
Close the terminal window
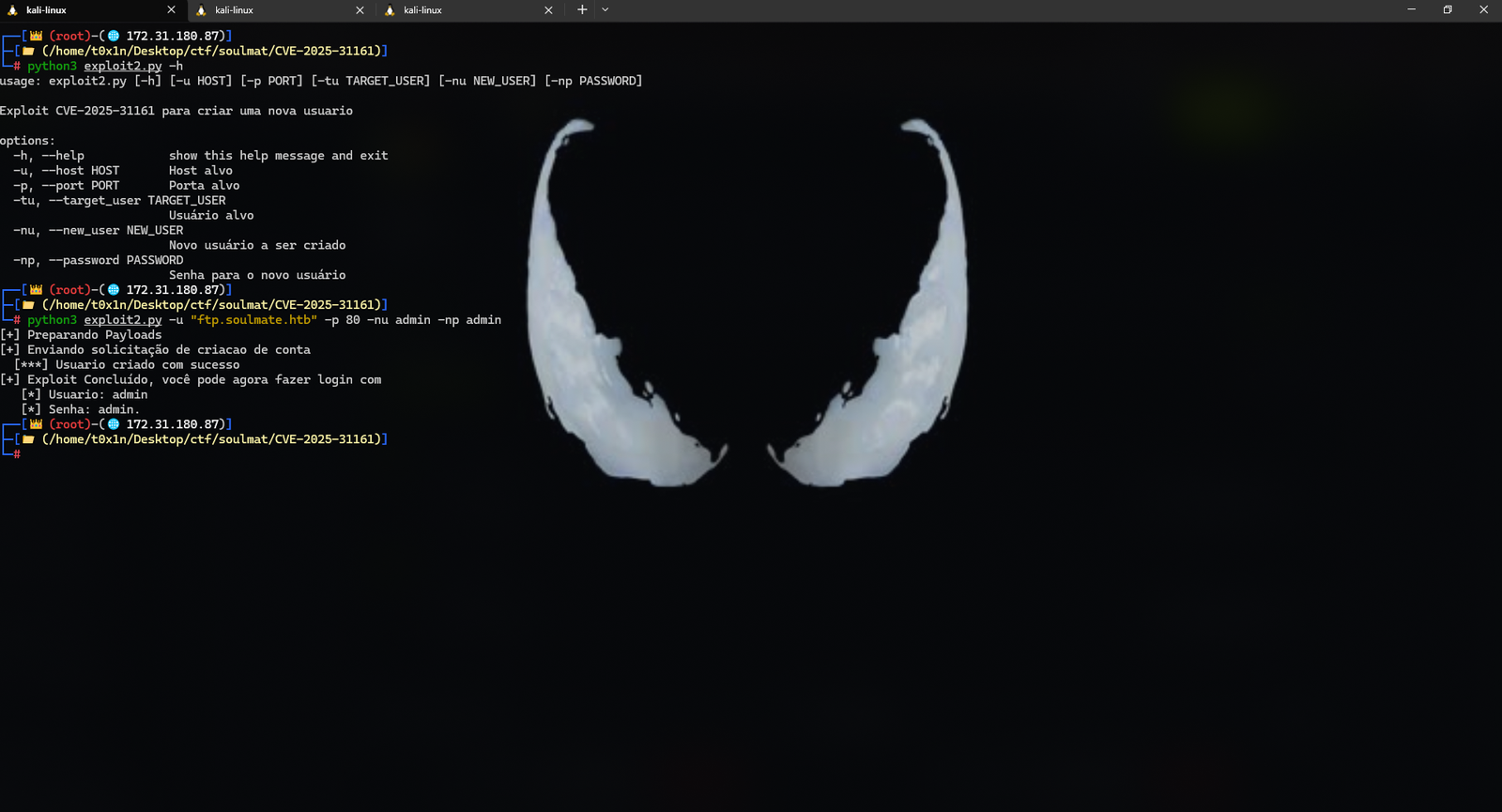1483,9
